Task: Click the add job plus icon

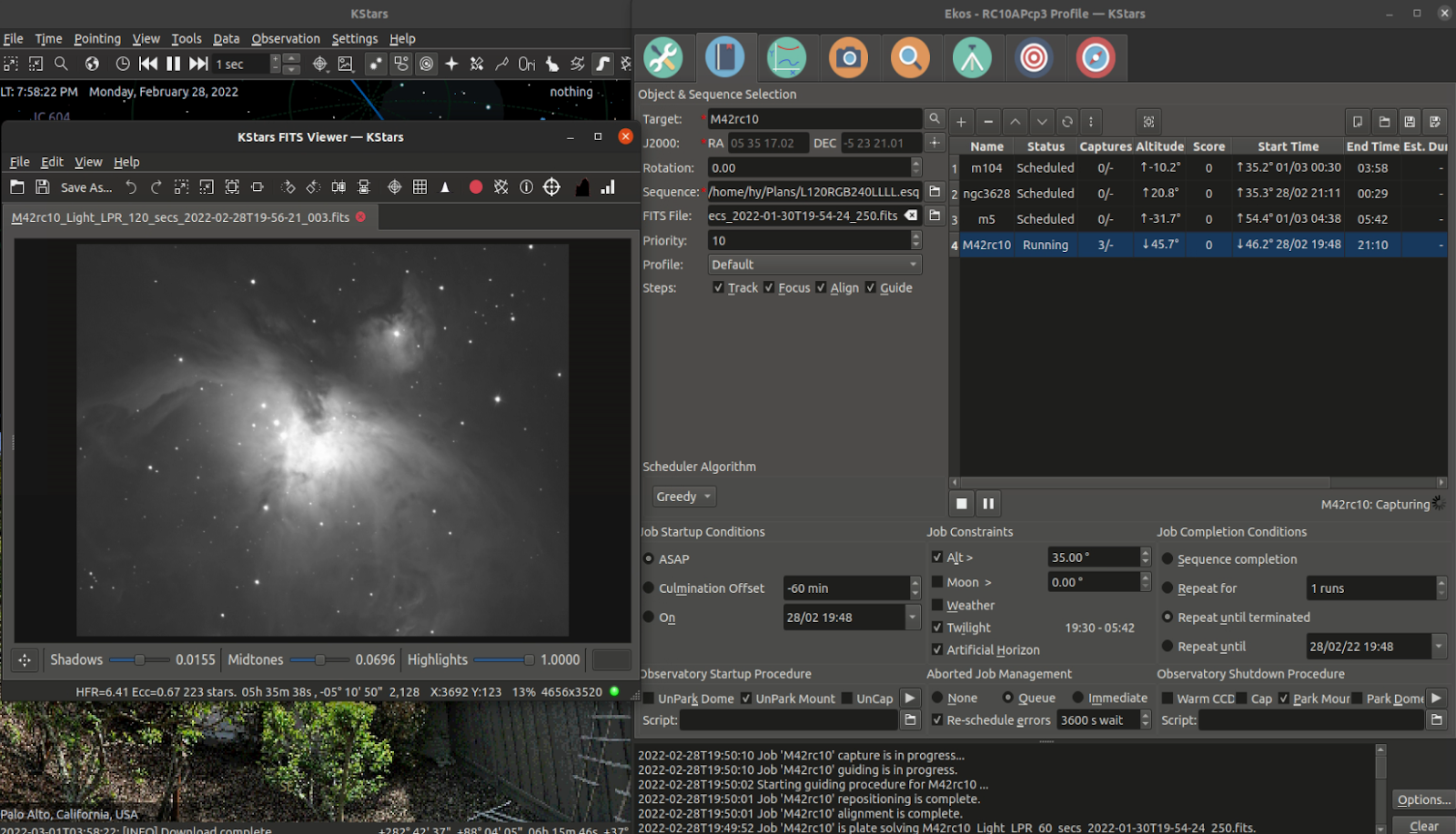Action: pos(961,122)
